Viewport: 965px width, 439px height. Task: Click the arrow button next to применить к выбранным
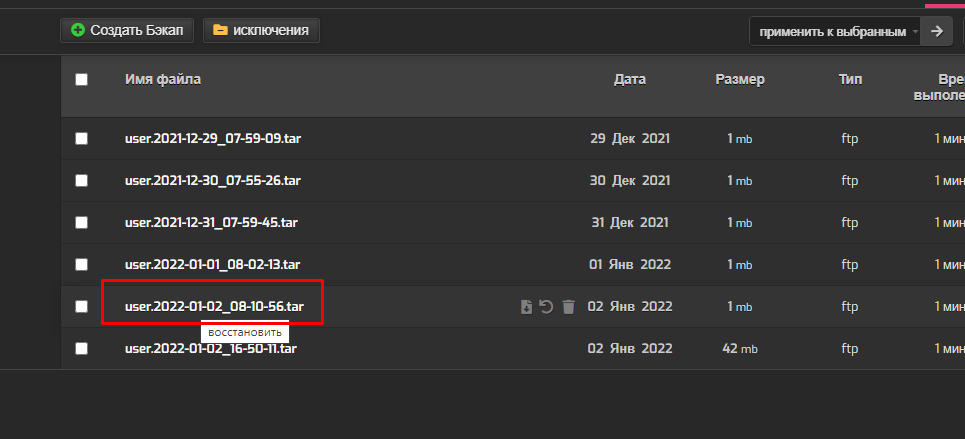click(x=937, y=31)
